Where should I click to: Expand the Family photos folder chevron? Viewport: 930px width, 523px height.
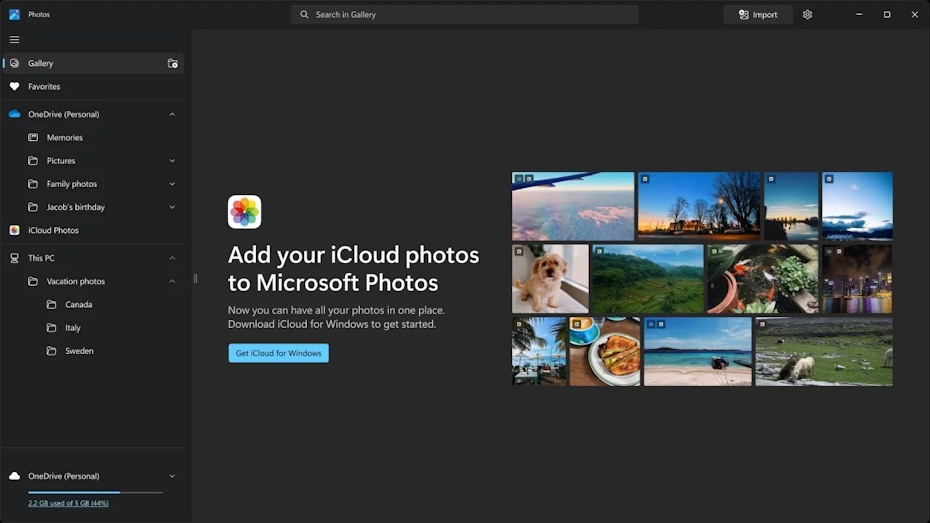click(x=172, y=184)
